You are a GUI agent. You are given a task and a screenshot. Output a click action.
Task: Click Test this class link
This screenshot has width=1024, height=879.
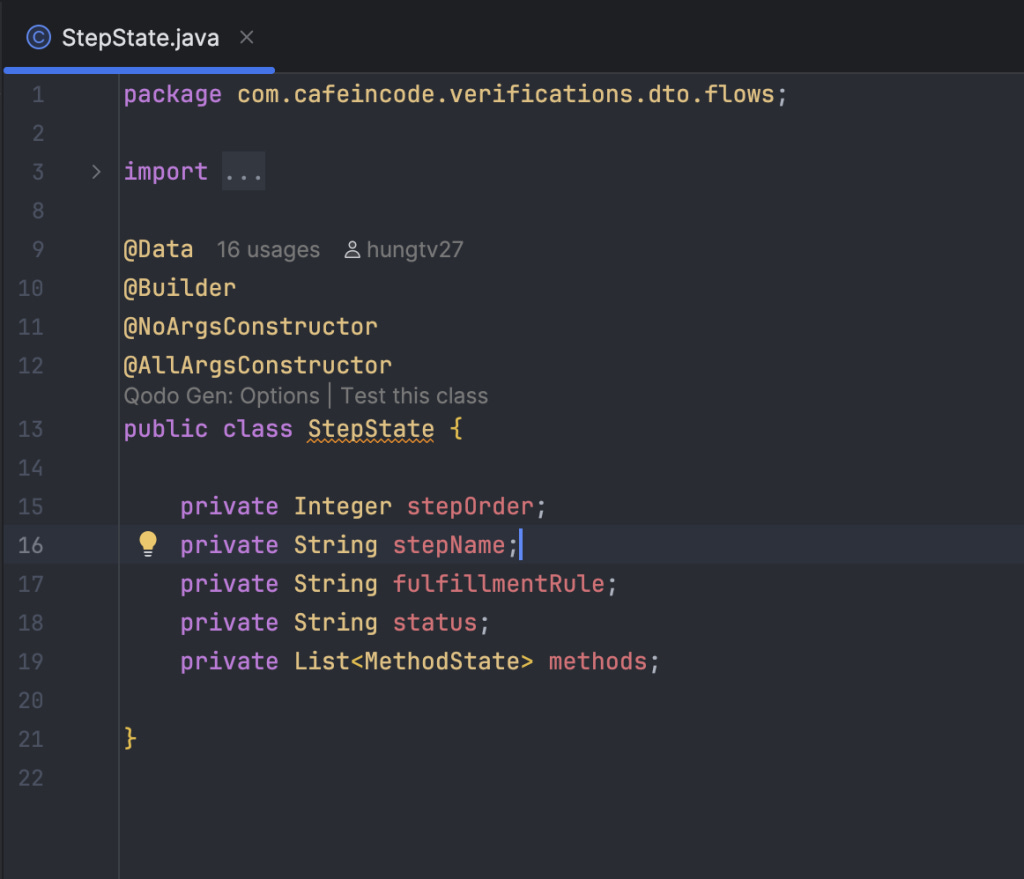pos(415,396)
